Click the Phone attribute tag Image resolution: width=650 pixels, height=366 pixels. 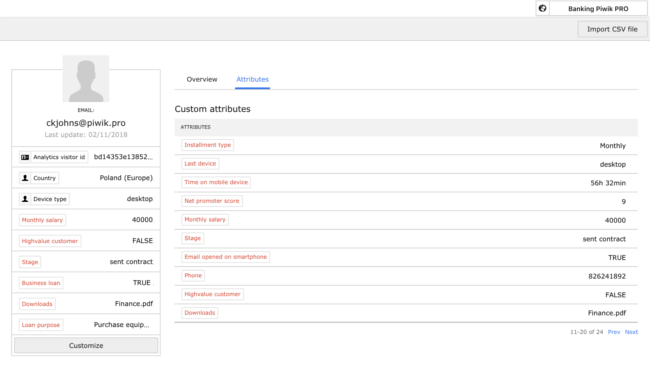point(193,276)
